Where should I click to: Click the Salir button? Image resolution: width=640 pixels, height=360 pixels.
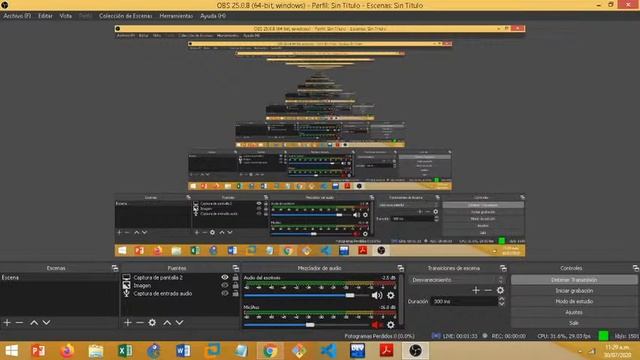tap(574, 323)
